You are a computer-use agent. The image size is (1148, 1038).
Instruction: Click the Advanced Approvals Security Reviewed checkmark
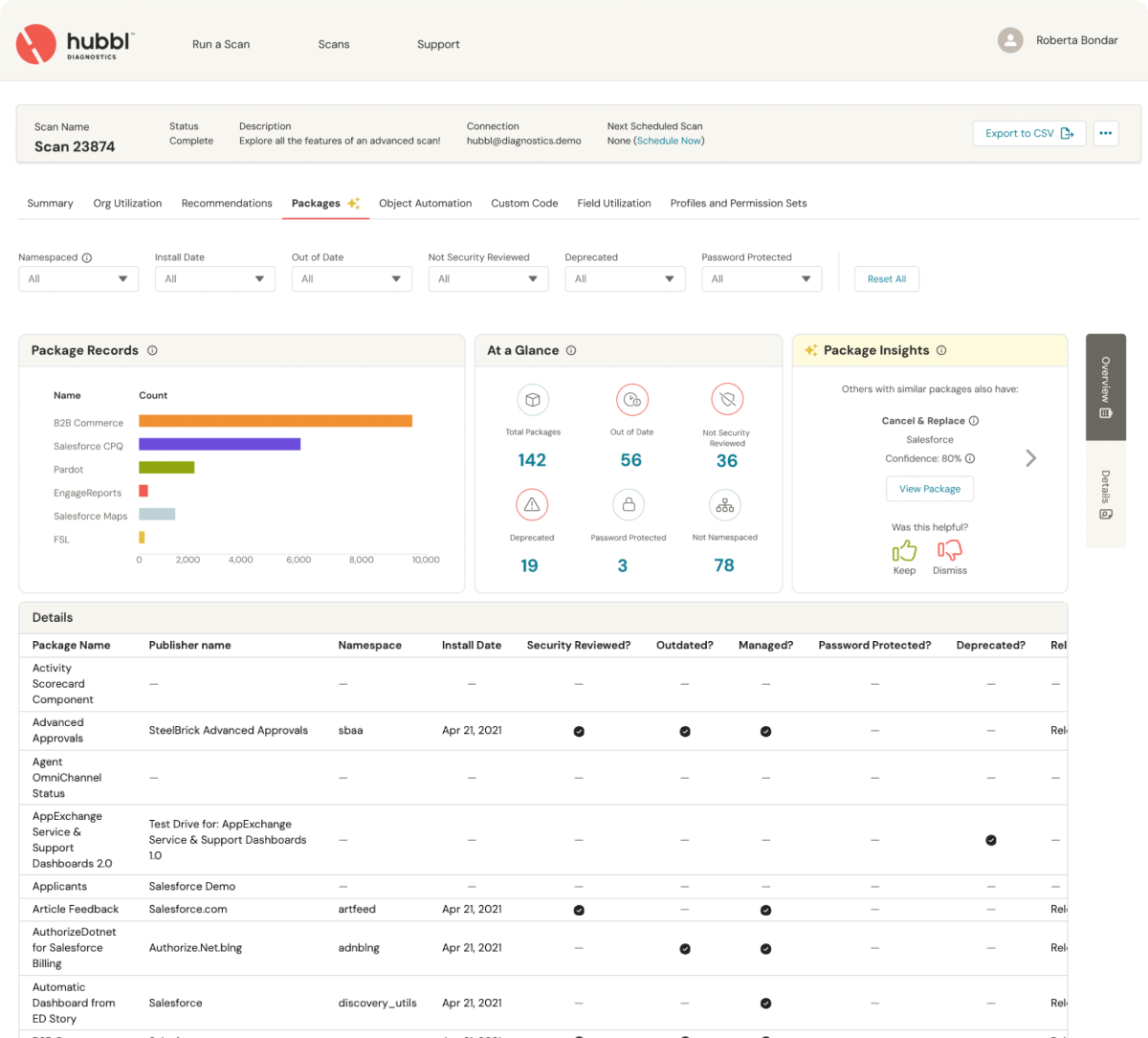579,731
